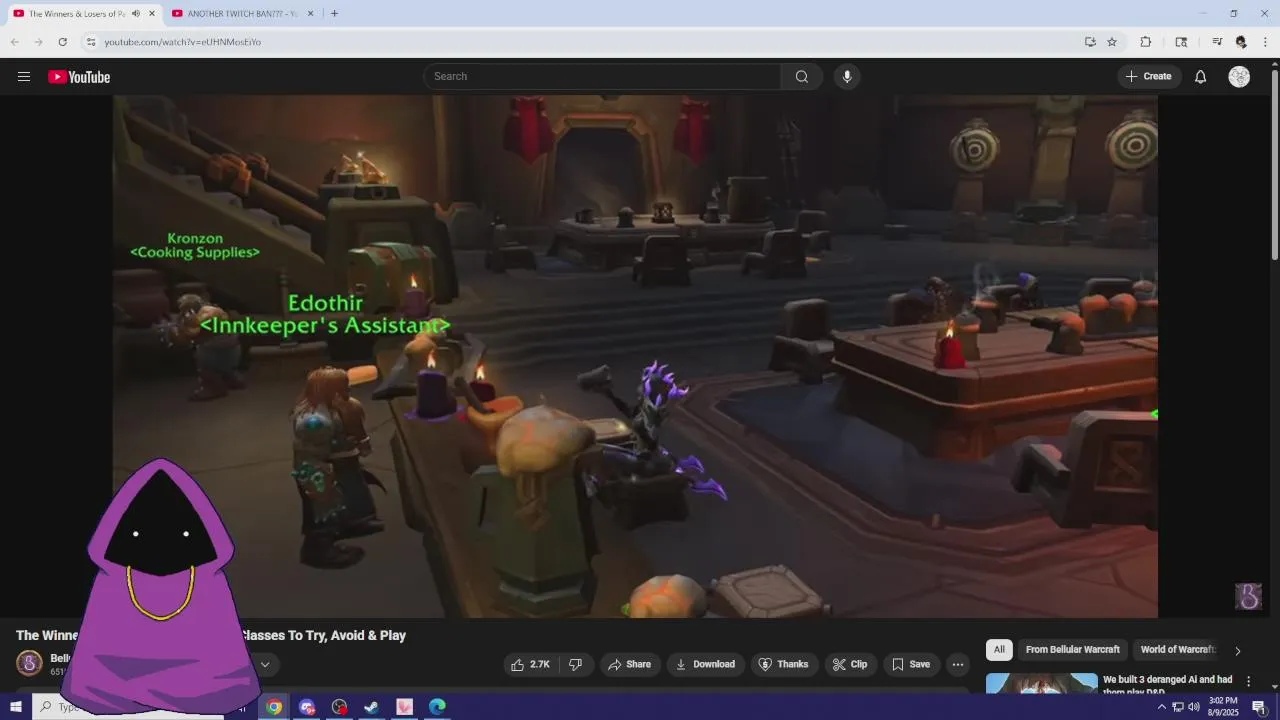Focus the YouTube search field
Screen dimensions: 1280x720
tap(602, 77)
